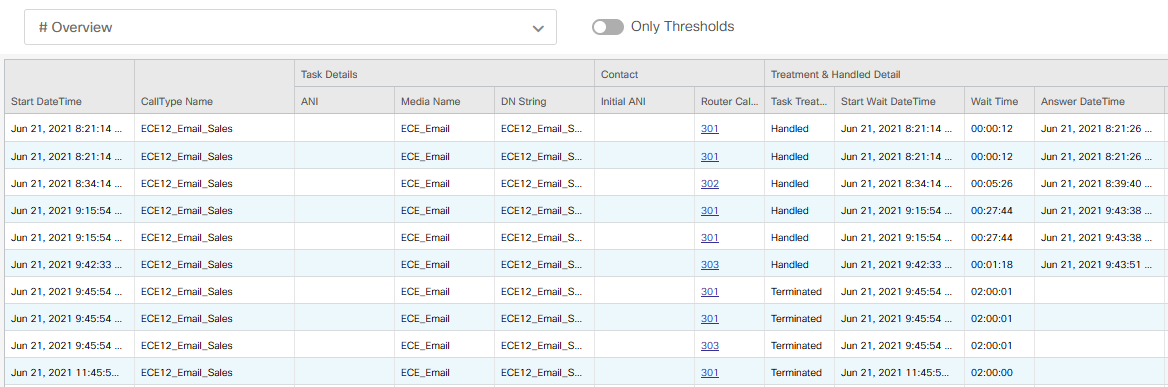
Task: Select the Media Name column header
Action: 444,101
